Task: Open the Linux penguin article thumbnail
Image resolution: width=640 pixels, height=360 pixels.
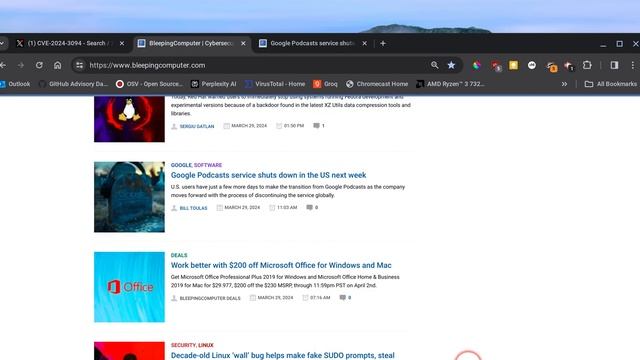Action: (129, 119)
